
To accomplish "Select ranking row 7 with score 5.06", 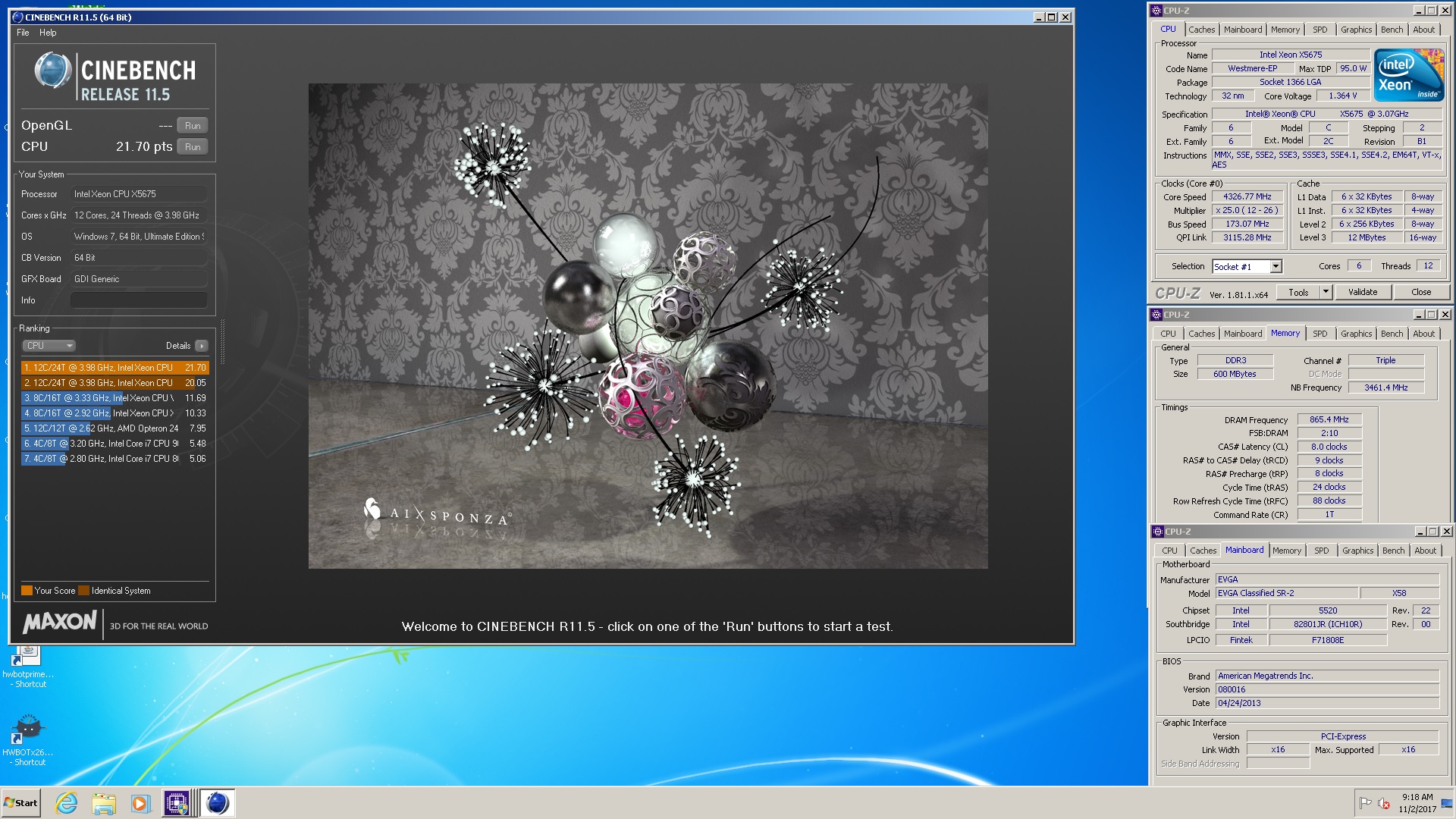I will [x=114, y=459].
